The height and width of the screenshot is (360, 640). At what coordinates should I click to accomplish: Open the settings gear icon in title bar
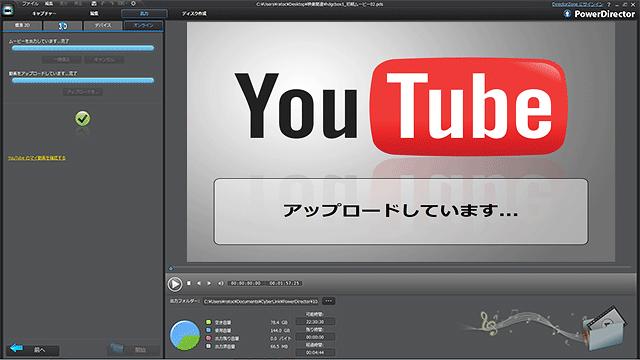(x=133, y=4)
